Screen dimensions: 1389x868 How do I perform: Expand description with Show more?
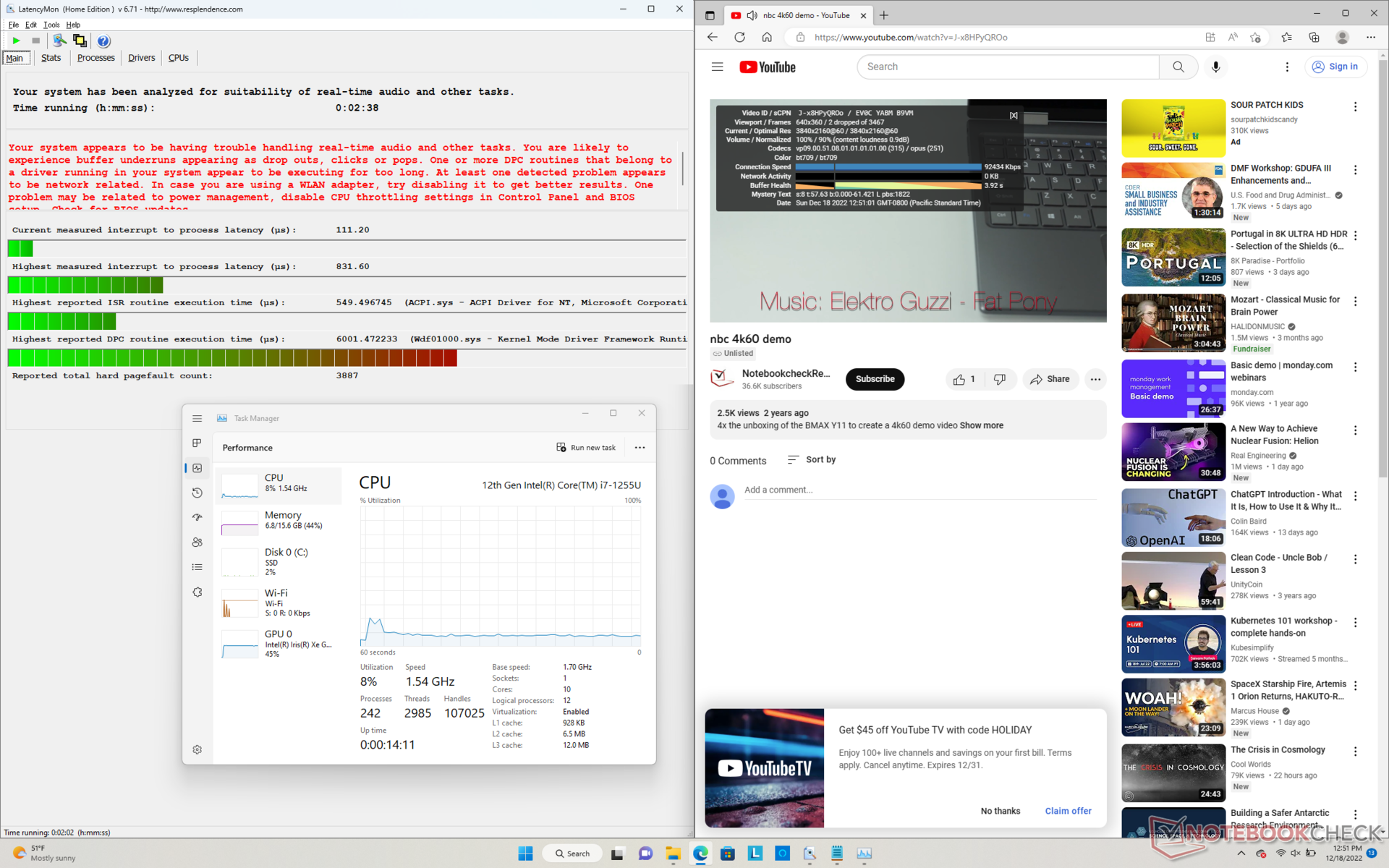[981, 425]
